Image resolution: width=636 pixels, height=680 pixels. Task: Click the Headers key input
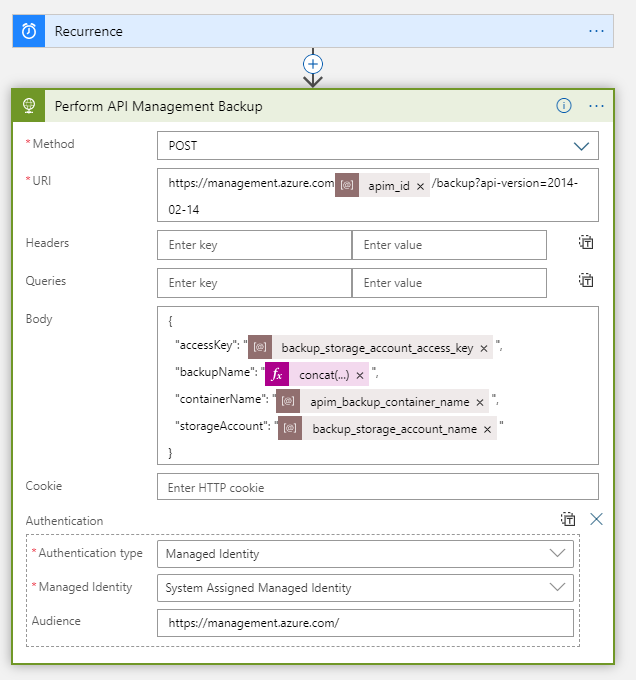tap(254, 245)
